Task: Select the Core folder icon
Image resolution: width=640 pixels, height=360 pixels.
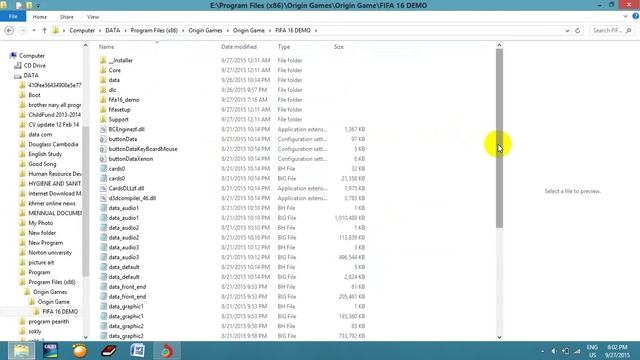Action: tap(103, 70)
